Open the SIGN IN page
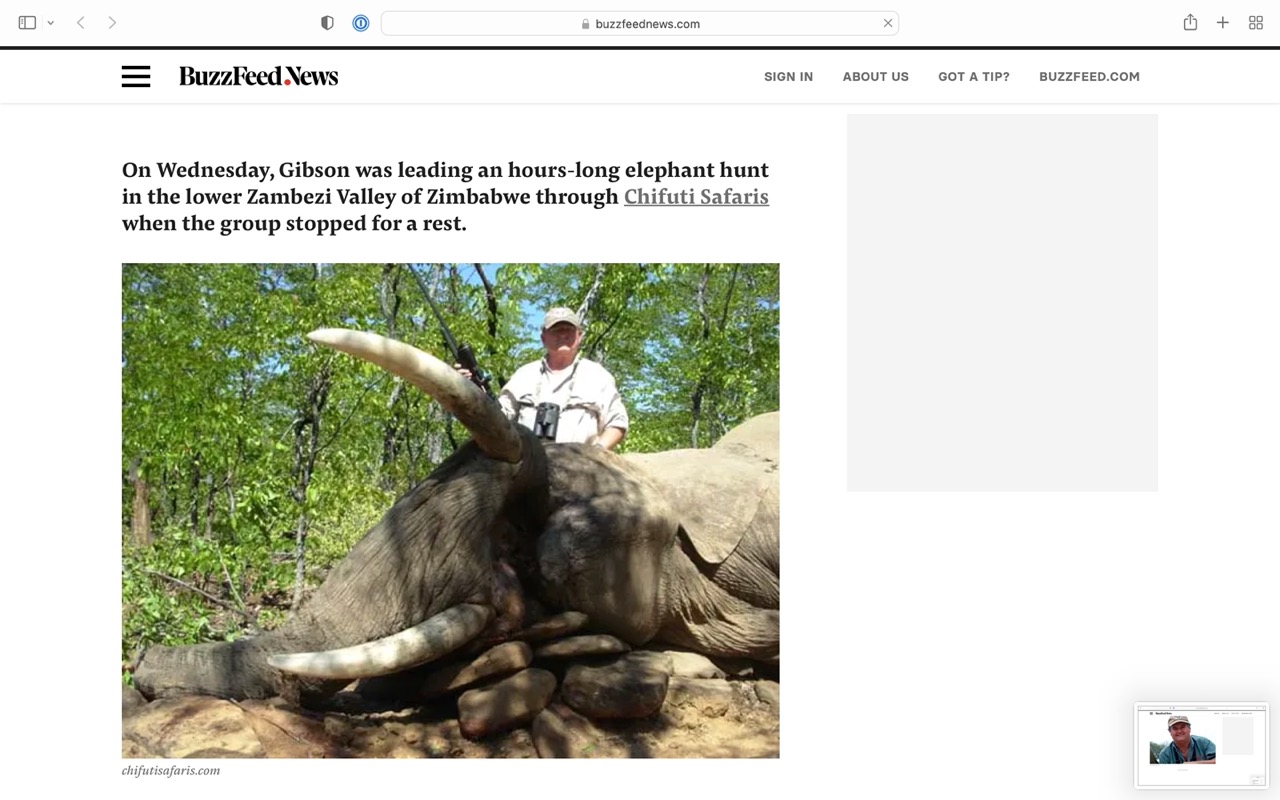Viewport: 1280px width, 800px height. click(788, 77)
